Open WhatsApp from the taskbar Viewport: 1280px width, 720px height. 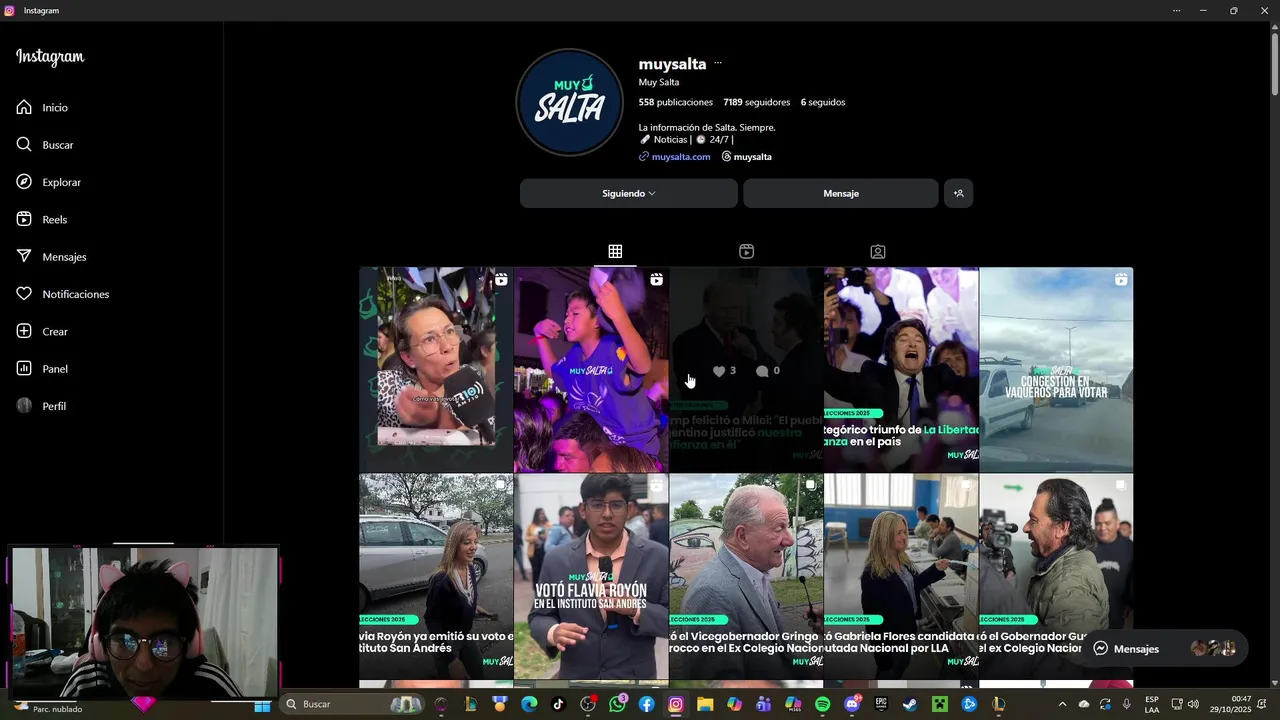[x=617, y=704]
